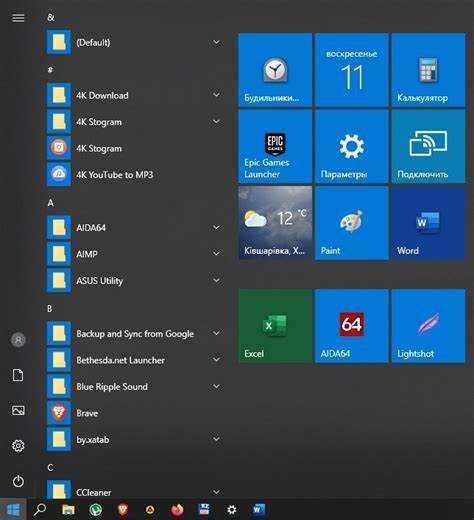Launch the Lightshot tile
The image size is (474, 520).
point(428,326)
